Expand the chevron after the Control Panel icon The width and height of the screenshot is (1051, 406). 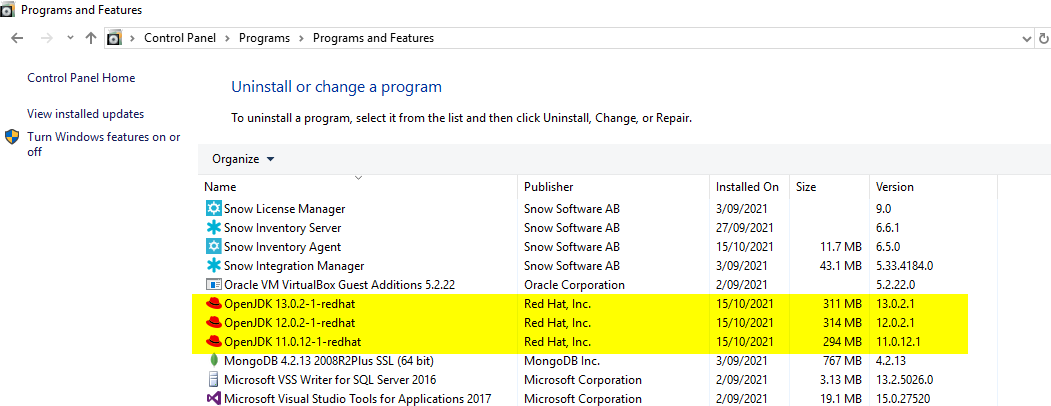tap(133, 38)
